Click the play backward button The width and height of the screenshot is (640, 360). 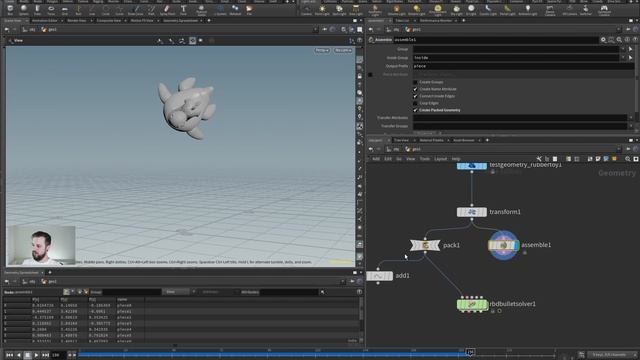pyautogui.click(x=19, y=355)
